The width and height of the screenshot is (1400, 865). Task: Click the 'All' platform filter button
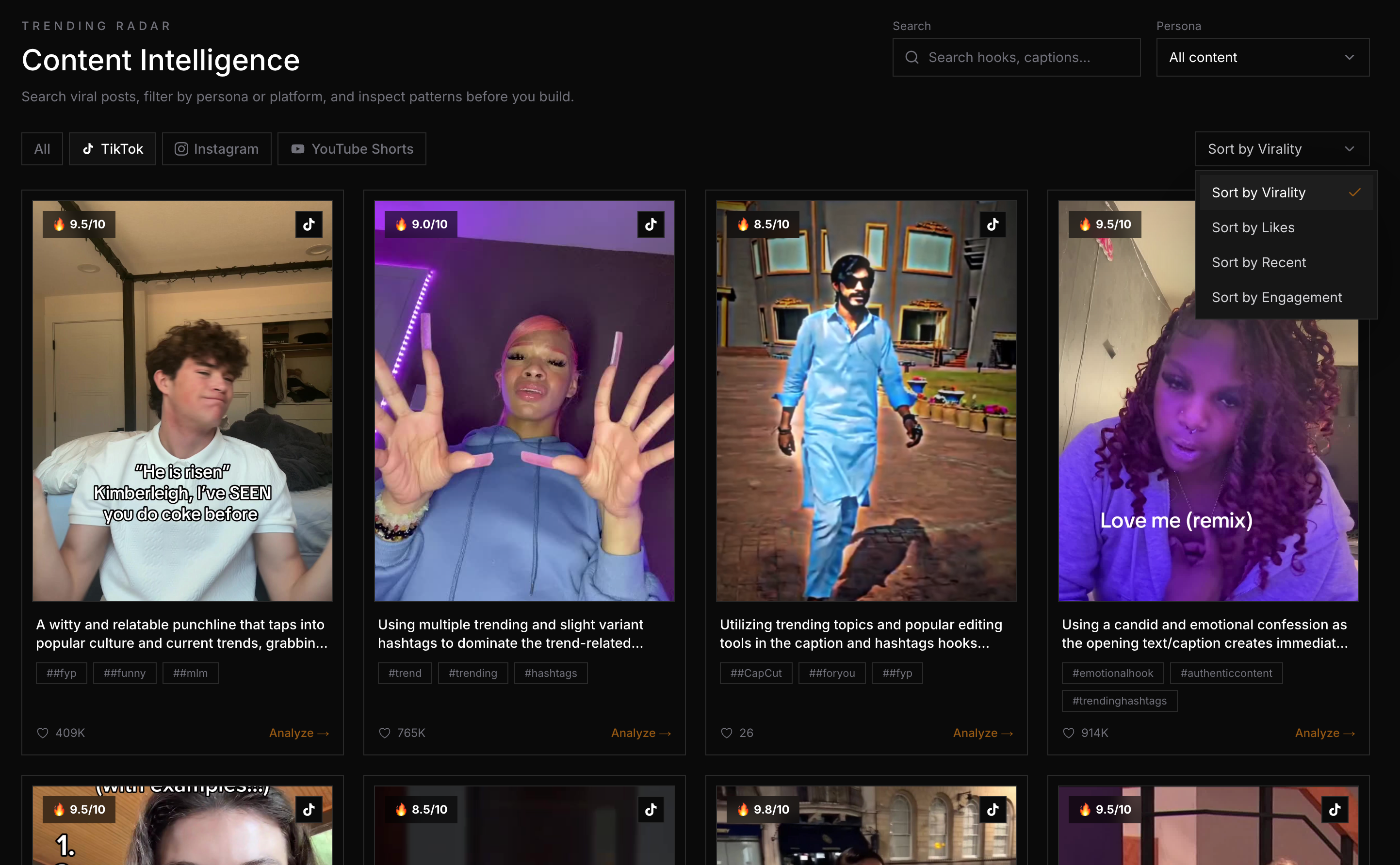(42, 149)
